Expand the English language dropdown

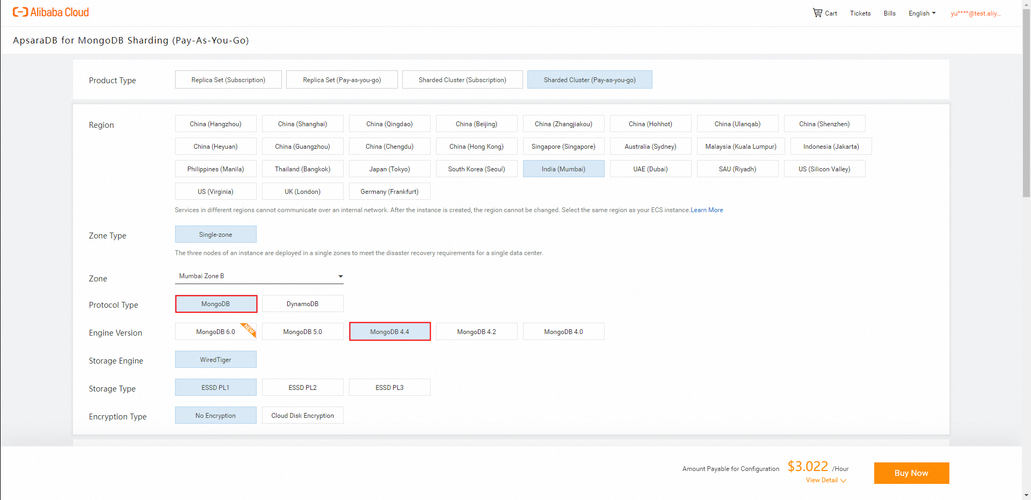[922, 13]
